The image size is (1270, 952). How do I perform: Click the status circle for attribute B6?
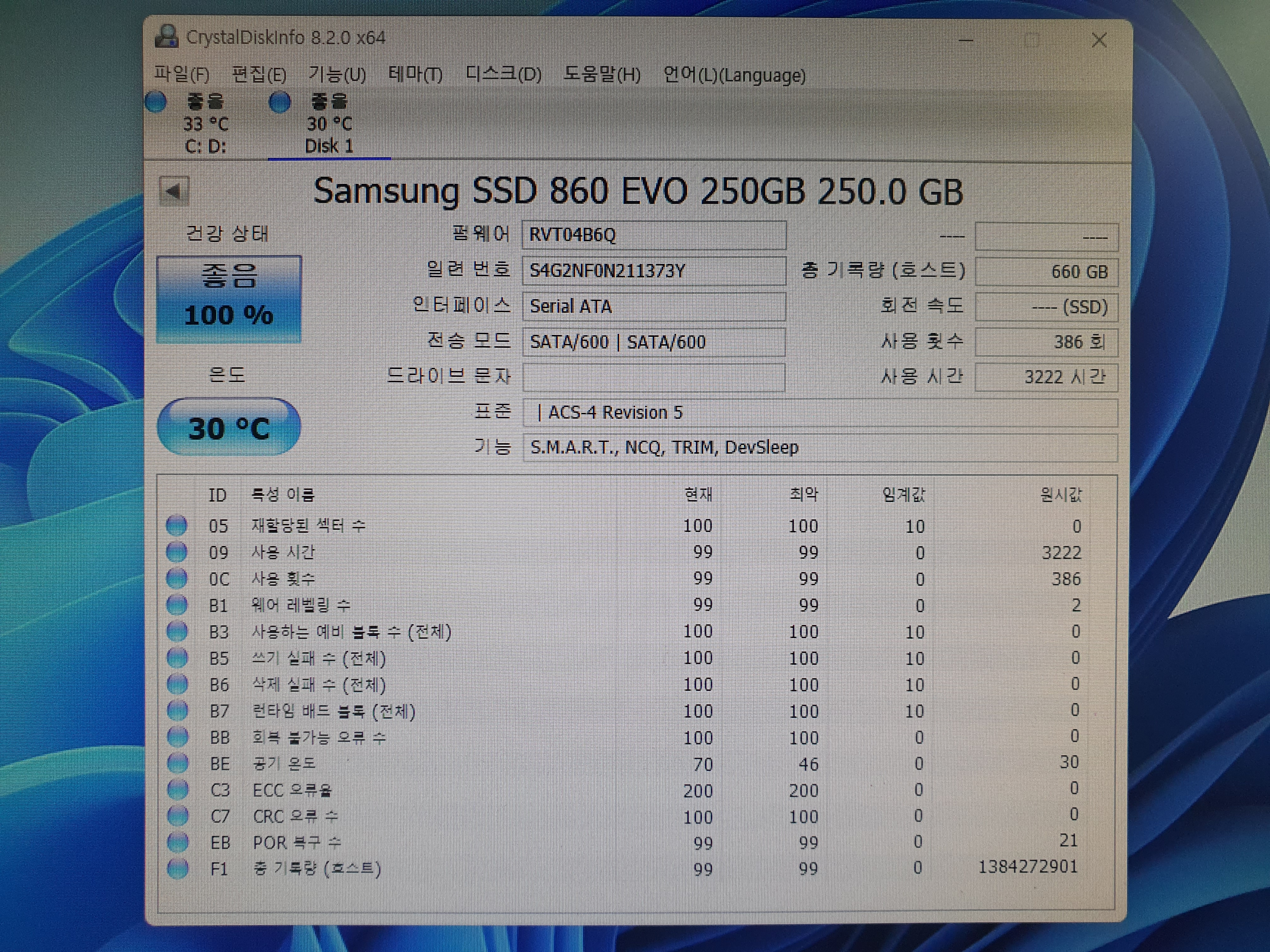(x=177, y=684)
